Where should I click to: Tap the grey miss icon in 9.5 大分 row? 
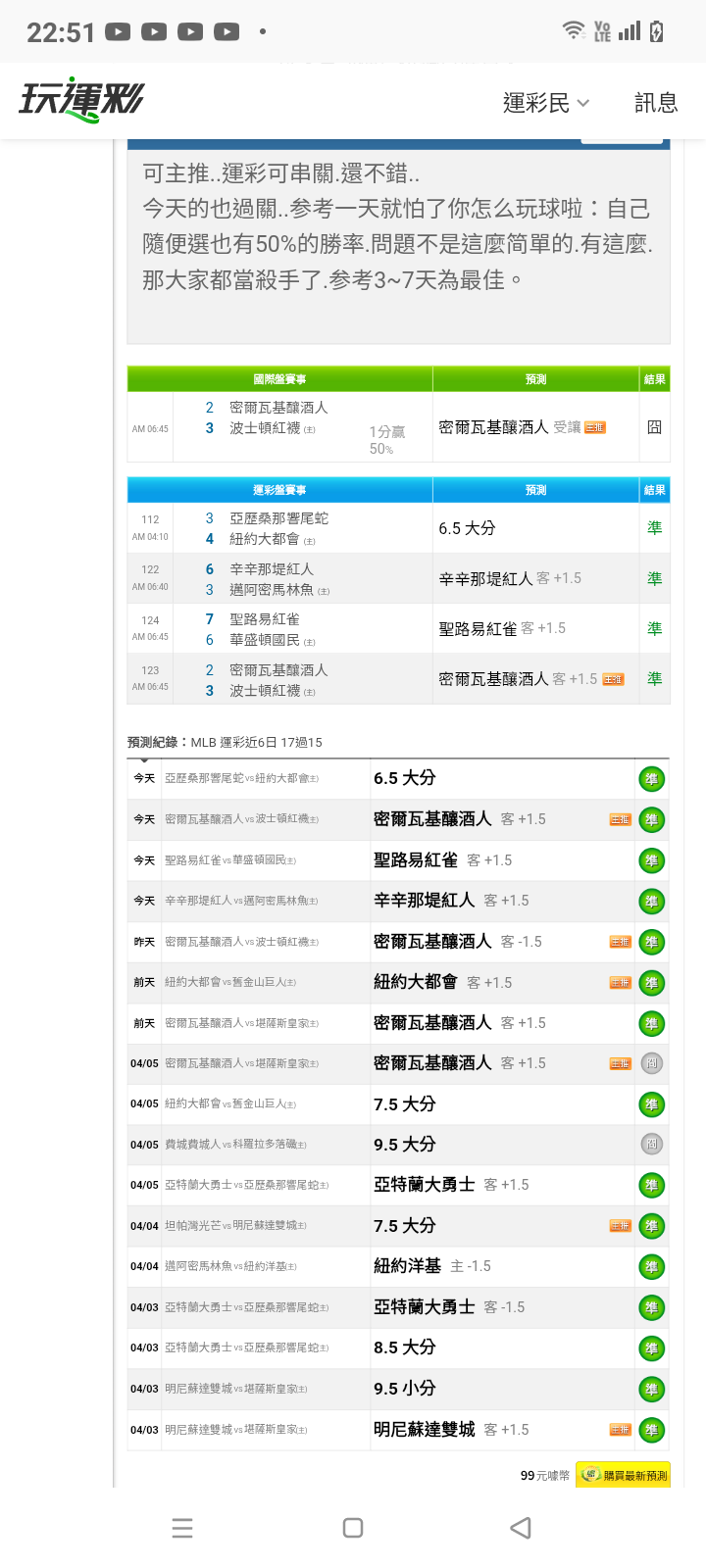651,1144
